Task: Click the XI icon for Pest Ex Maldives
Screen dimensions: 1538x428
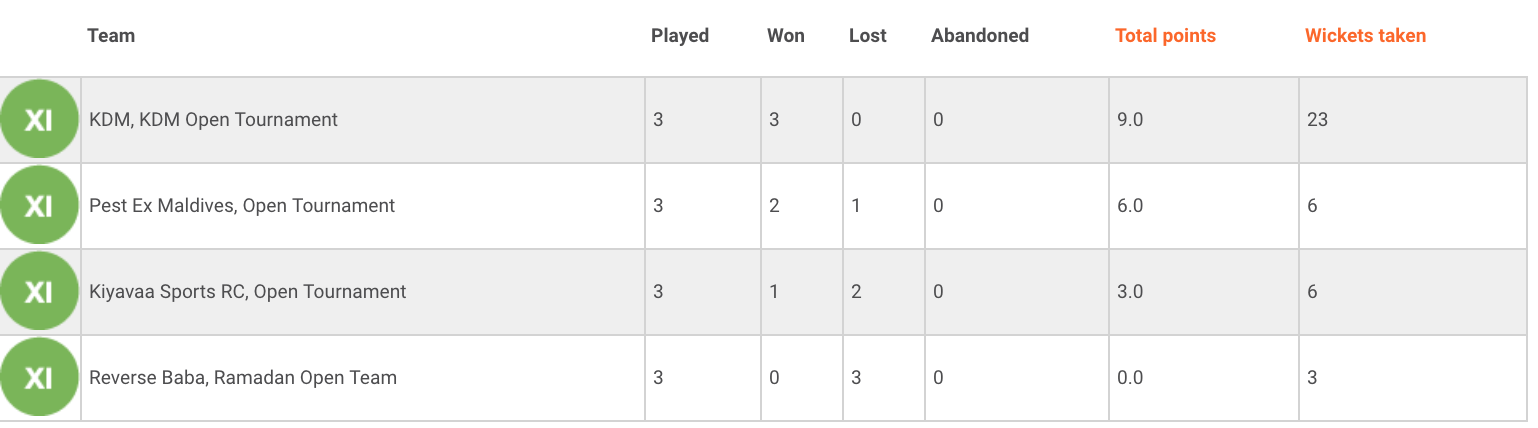Action: [x=39, y=206]
